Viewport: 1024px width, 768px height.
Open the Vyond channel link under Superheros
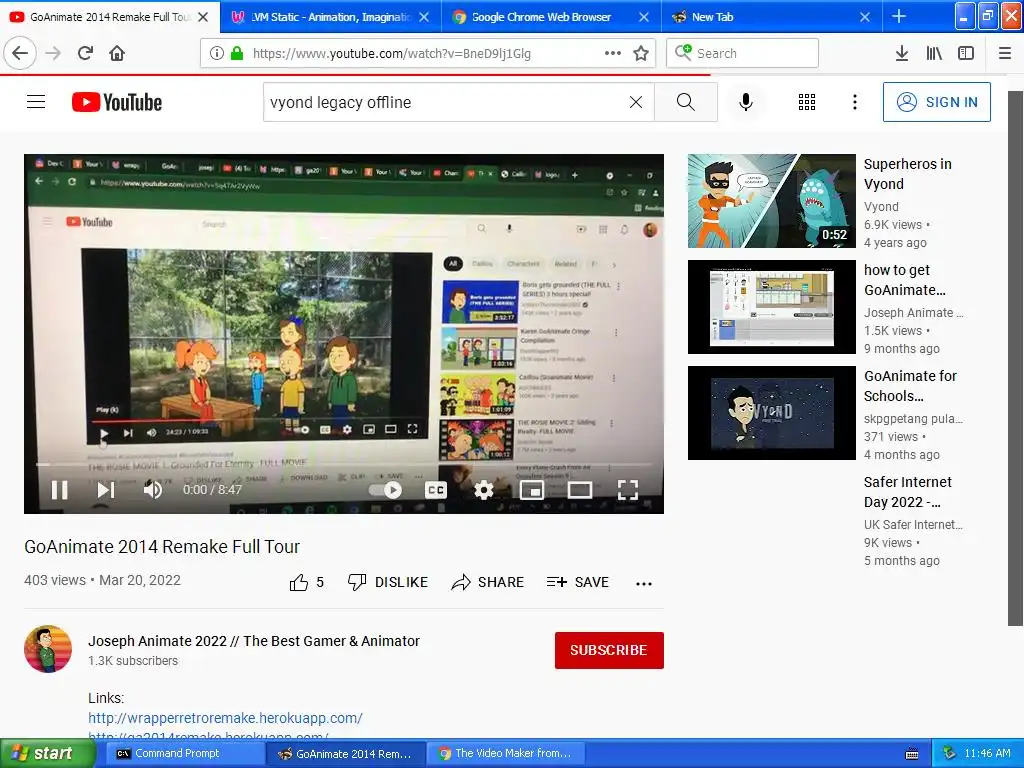pos(881,206)
